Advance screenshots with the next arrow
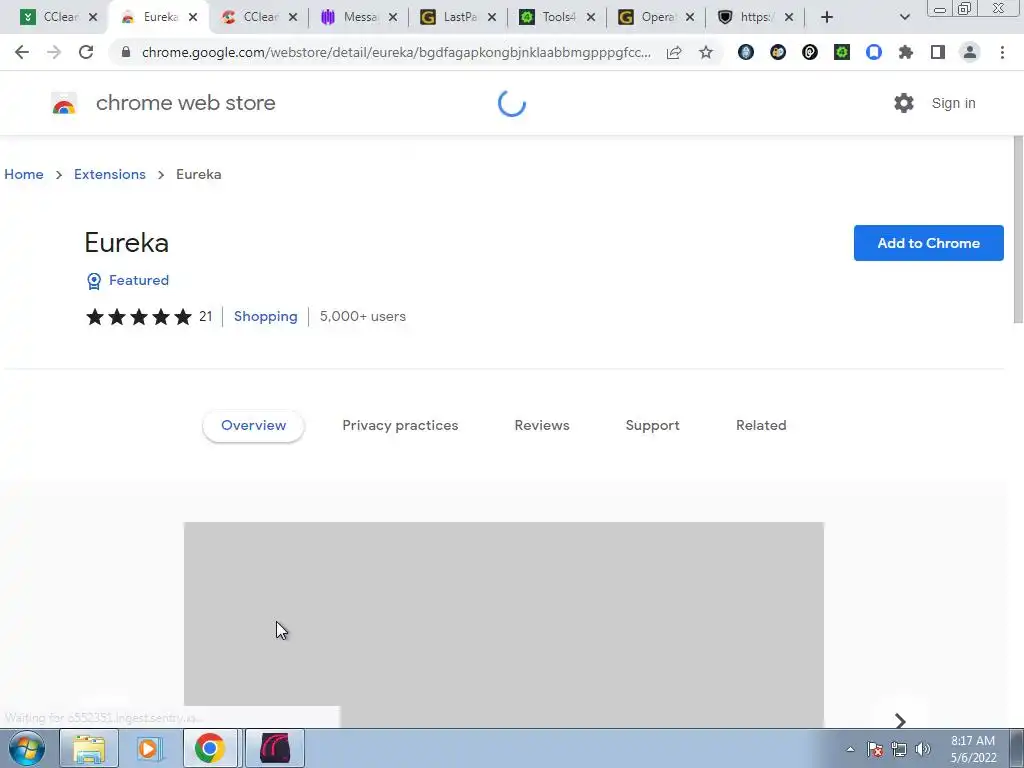Viewport: 1024px width, 768px height. coord(900,720)
